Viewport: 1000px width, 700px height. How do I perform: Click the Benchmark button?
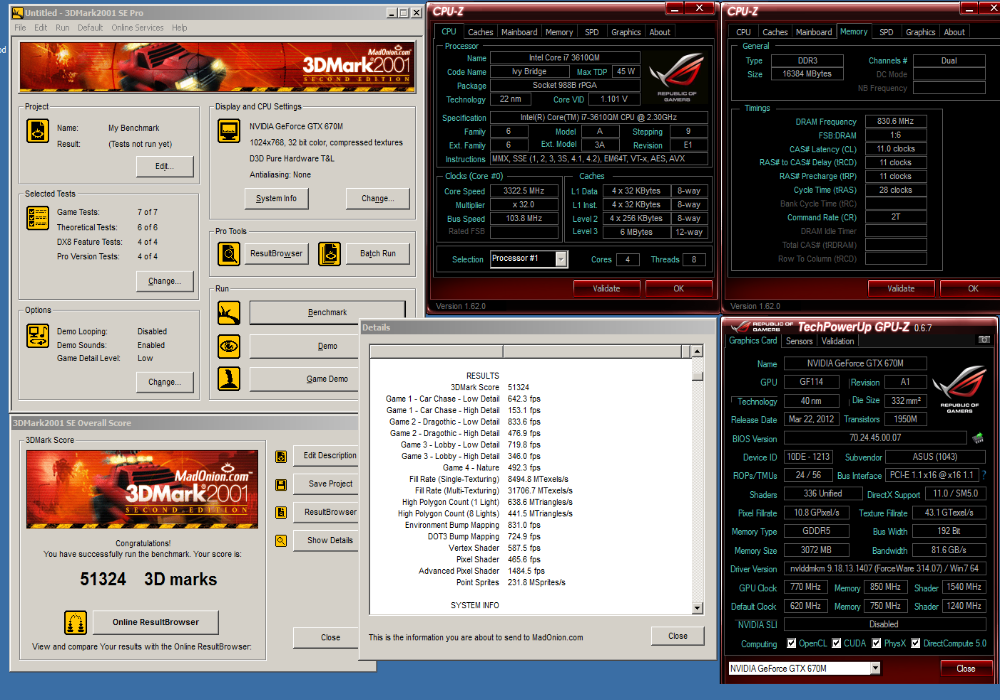point(327,312)
